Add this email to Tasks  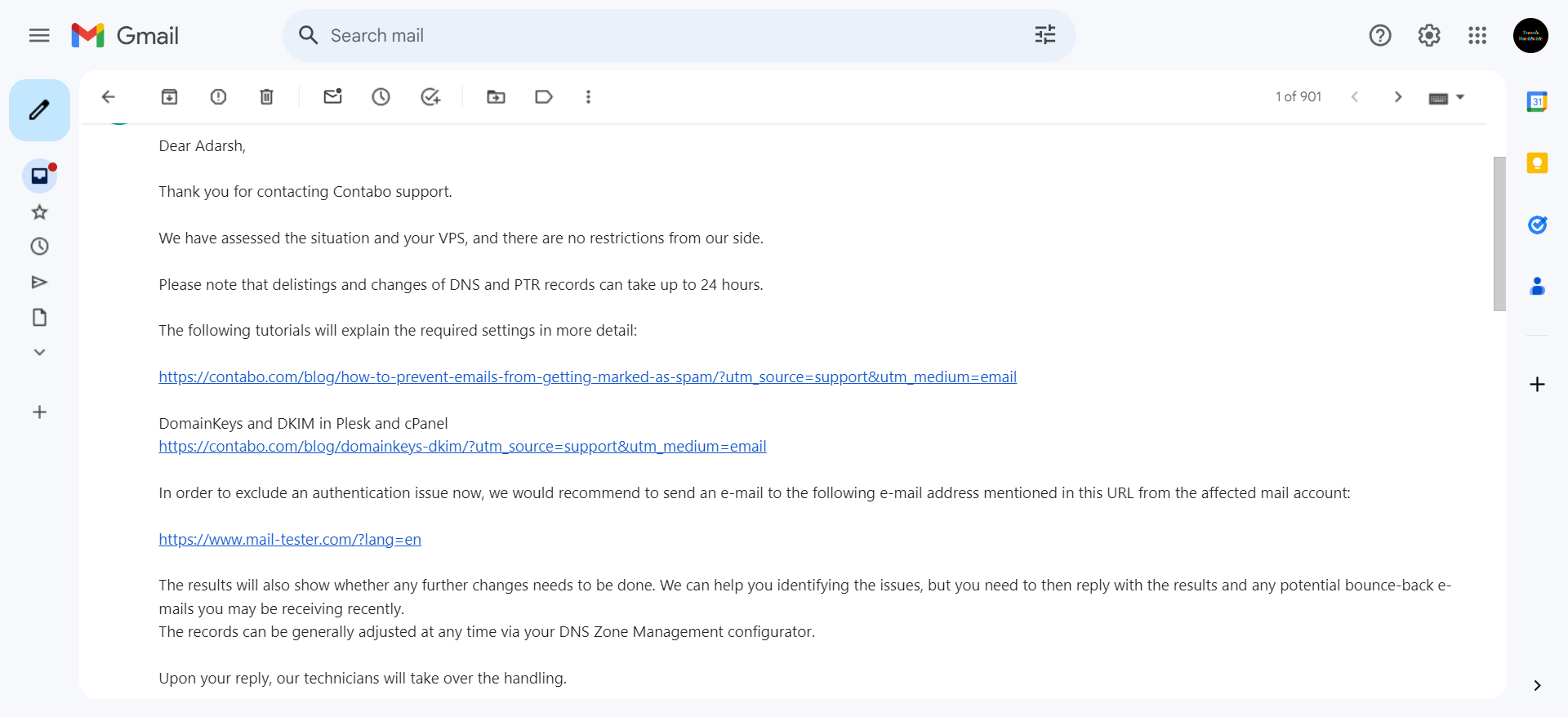(430, 97)
